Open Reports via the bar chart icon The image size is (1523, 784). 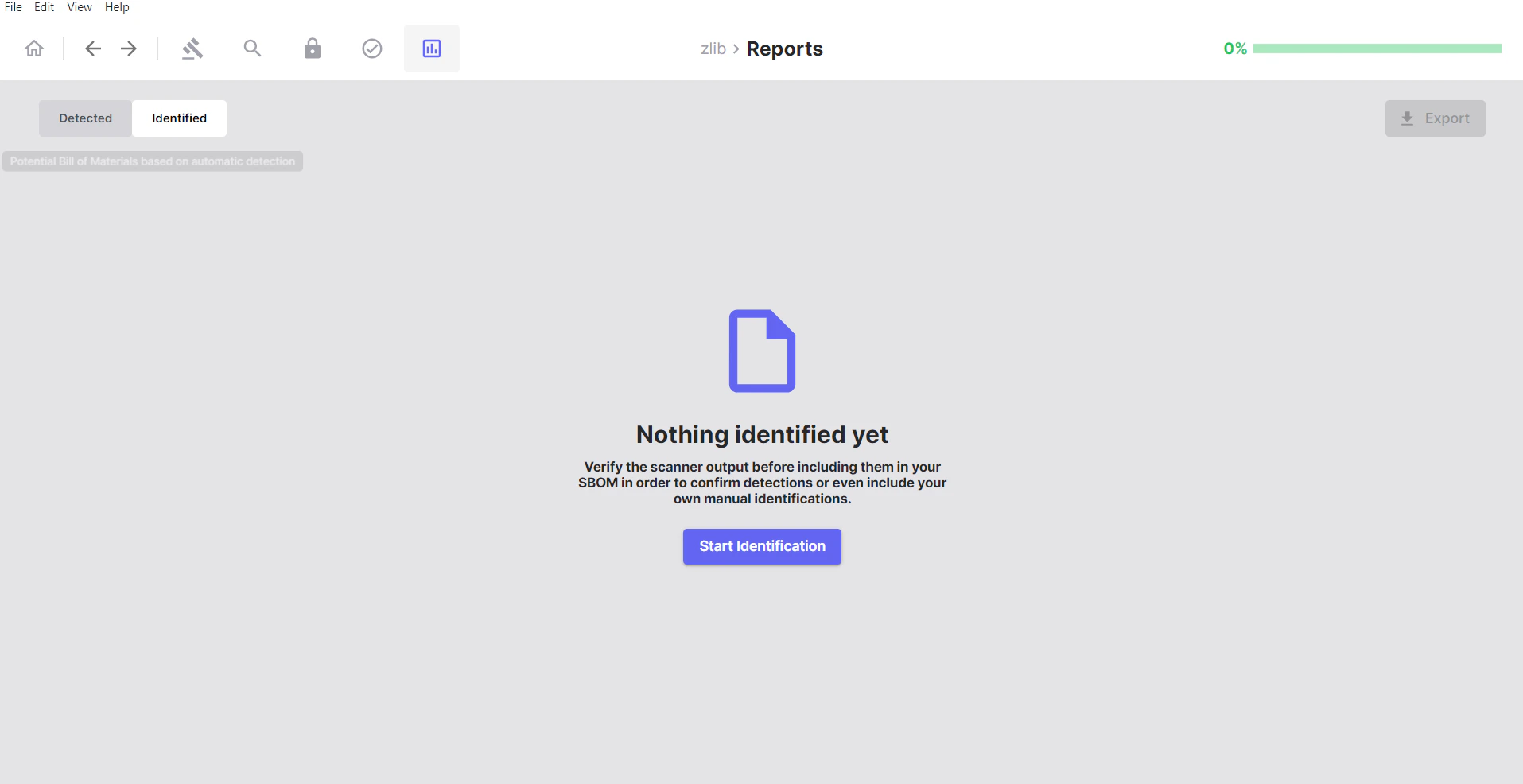[431, 48]
